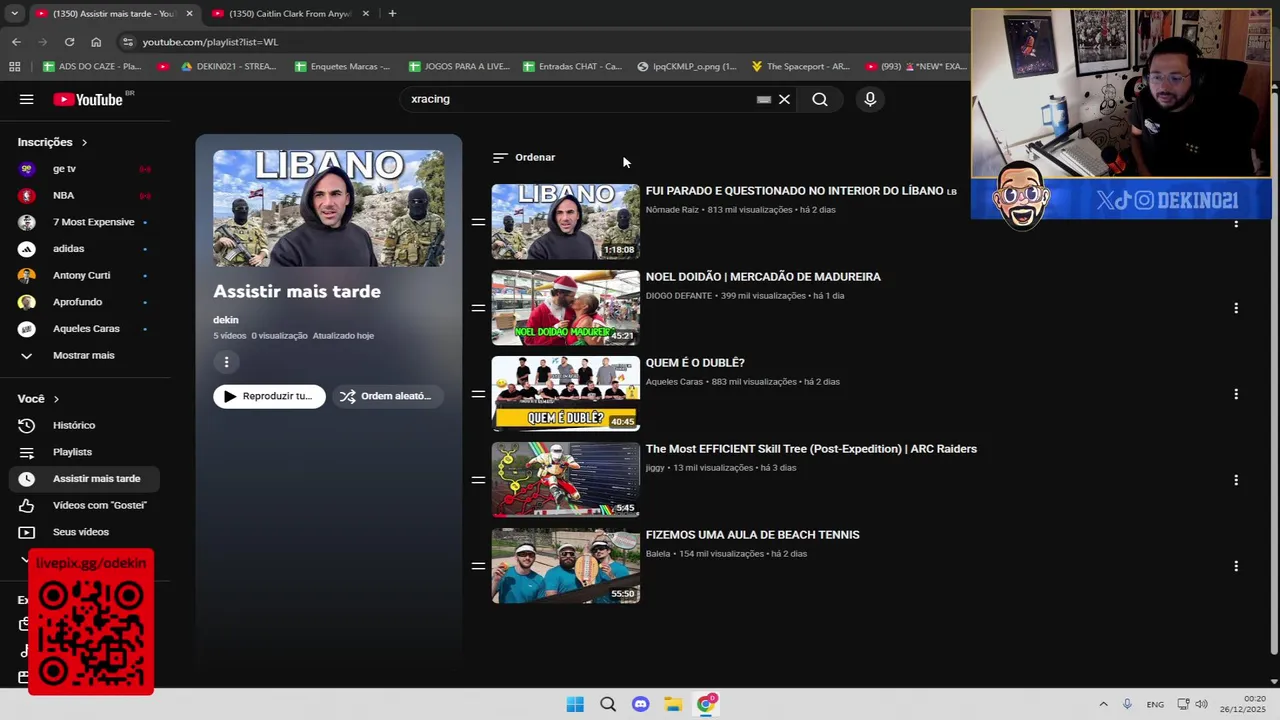Viewport: 1280px width, 720px height.
Task: Open title NOEL DOIDÃO | MERCADÃO DE MADUREIRA
Action: [x=763, y=277]
